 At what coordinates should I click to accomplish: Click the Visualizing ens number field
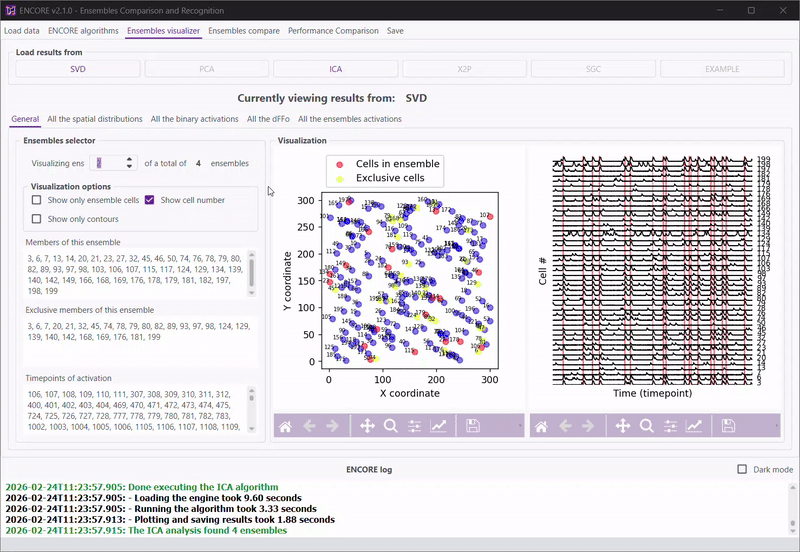tap(107, 163)
